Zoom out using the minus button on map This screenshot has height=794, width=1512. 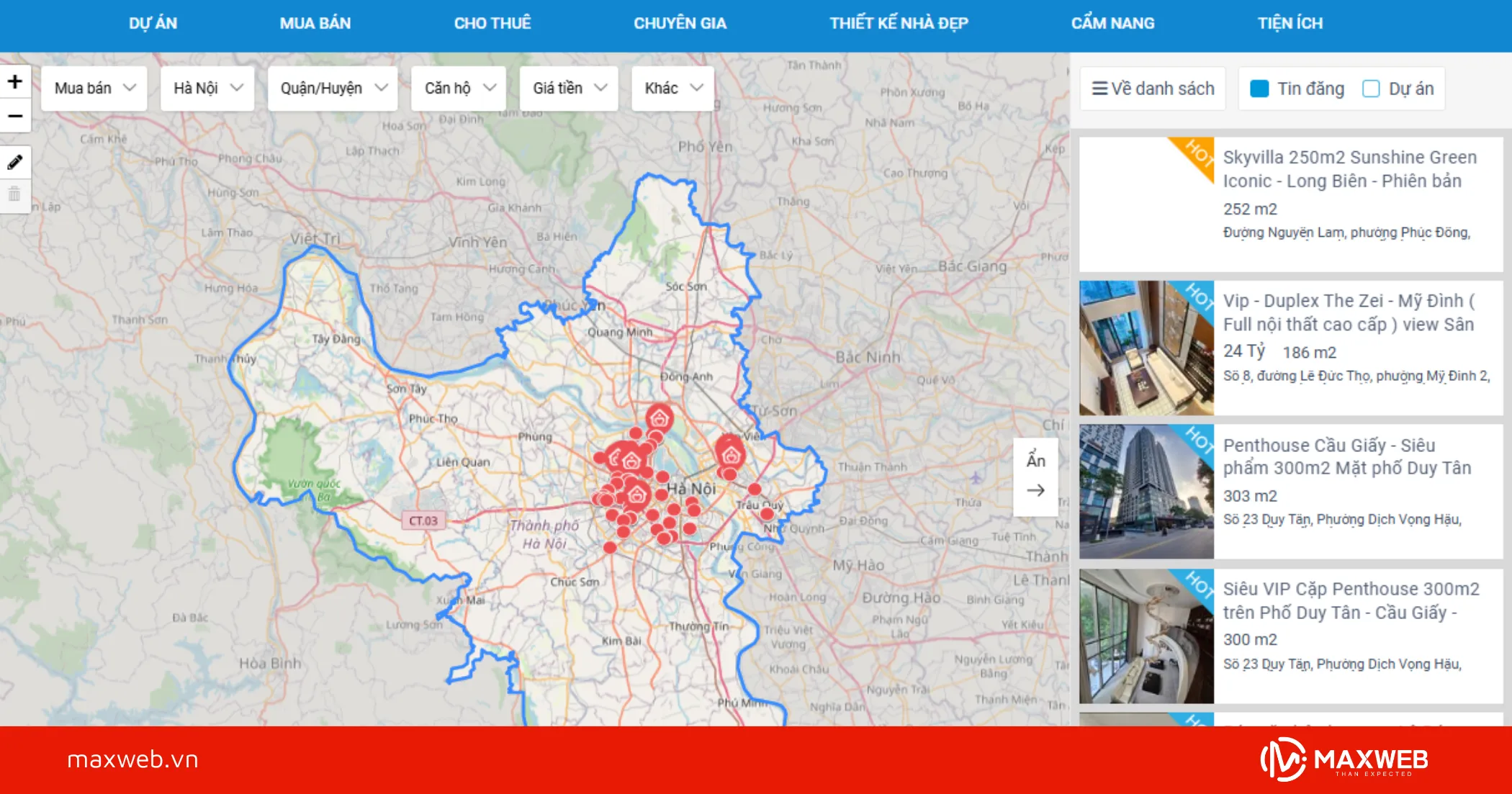pos(15,115)
